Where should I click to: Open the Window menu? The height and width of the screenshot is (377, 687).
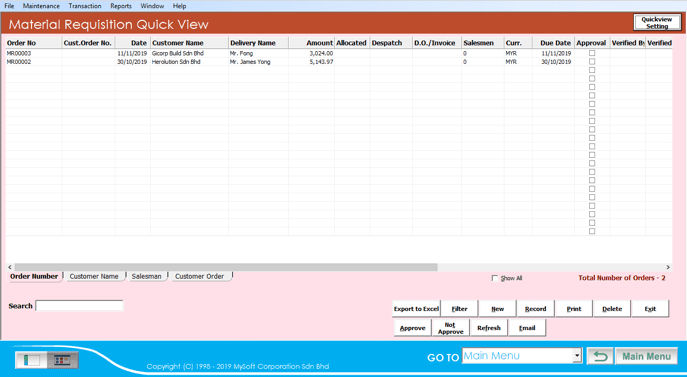[152, 6]
